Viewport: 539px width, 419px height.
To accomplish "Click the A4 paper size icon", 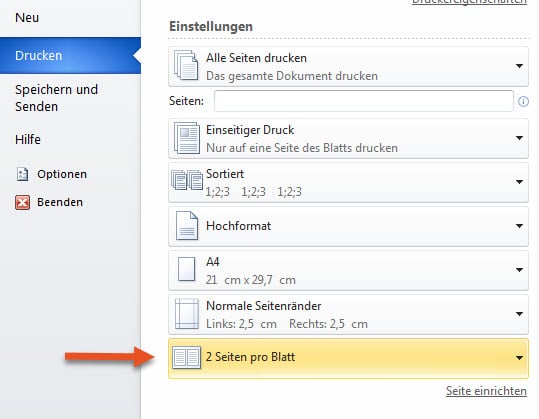I will (x=187, y=269).
